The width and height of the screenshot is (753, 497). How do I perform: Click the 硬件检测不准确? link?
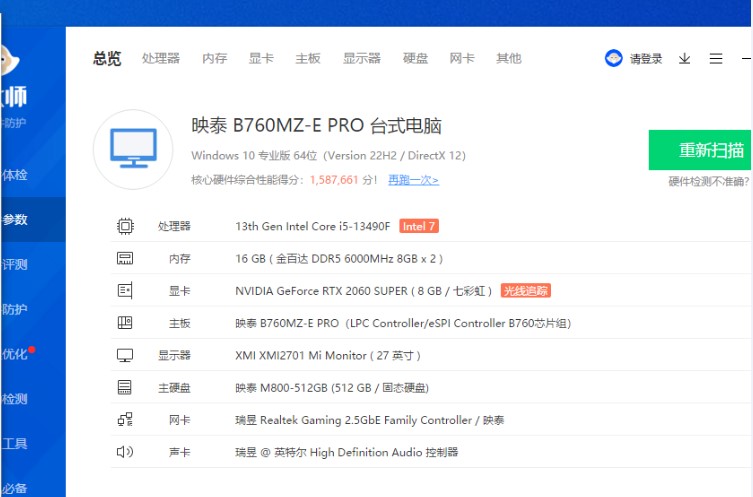[709, 182]
